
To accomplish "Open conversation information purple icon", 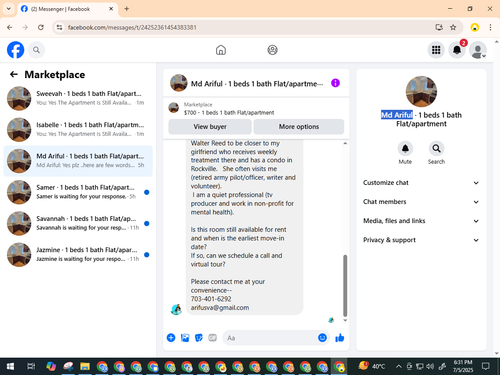I will [x=335, y=83].
